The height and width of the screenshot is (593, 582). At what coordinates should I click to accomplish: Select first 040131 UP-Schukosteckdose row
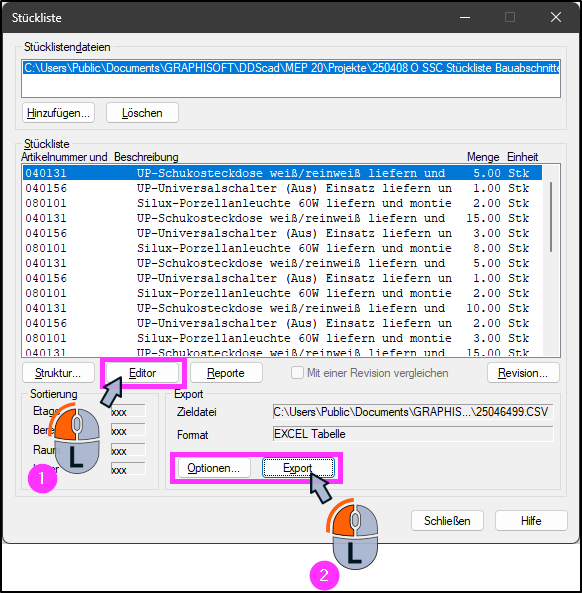(282, 173)
